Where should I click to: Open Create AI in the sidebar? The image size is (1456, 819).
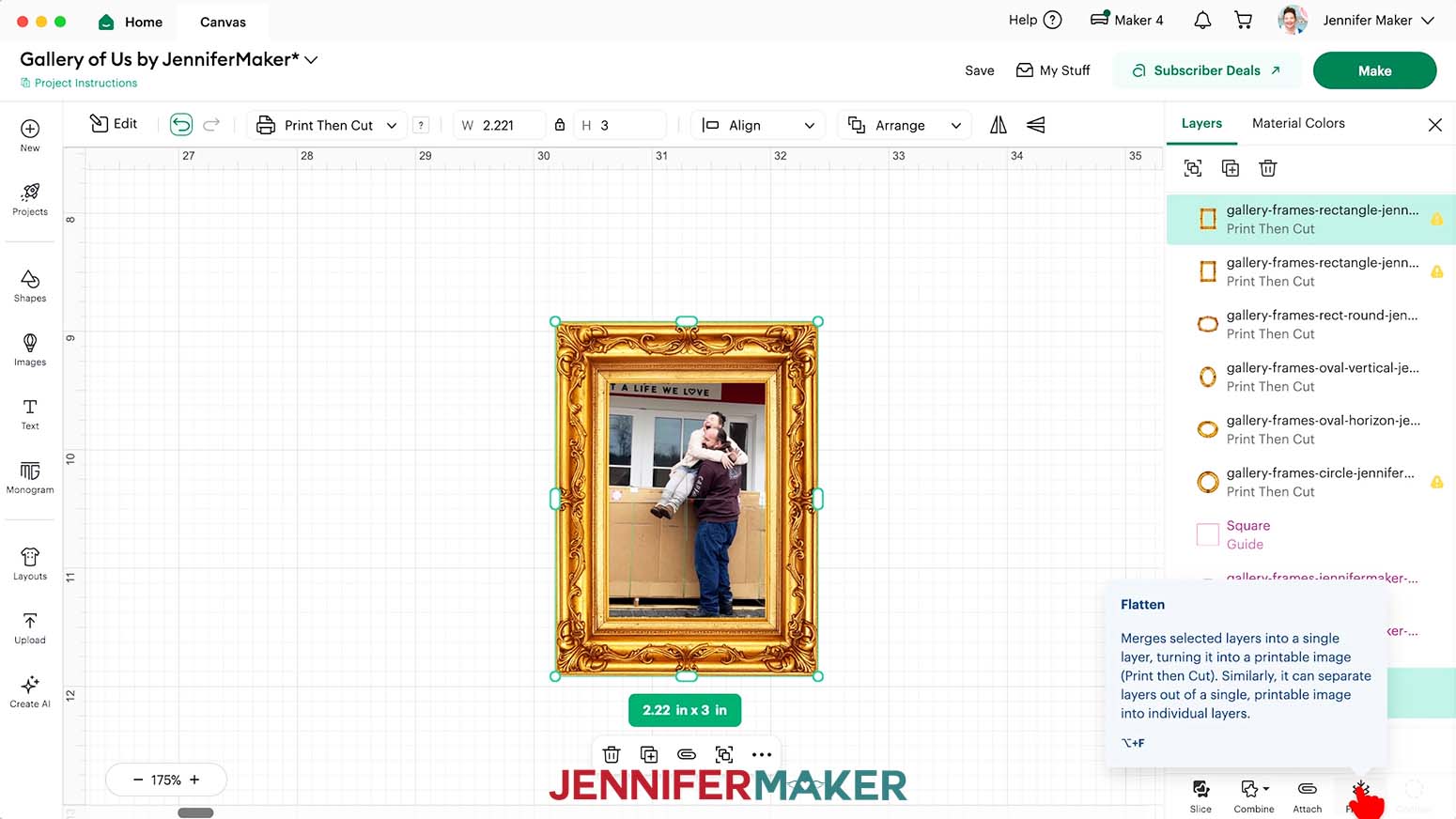pos(30,691)
